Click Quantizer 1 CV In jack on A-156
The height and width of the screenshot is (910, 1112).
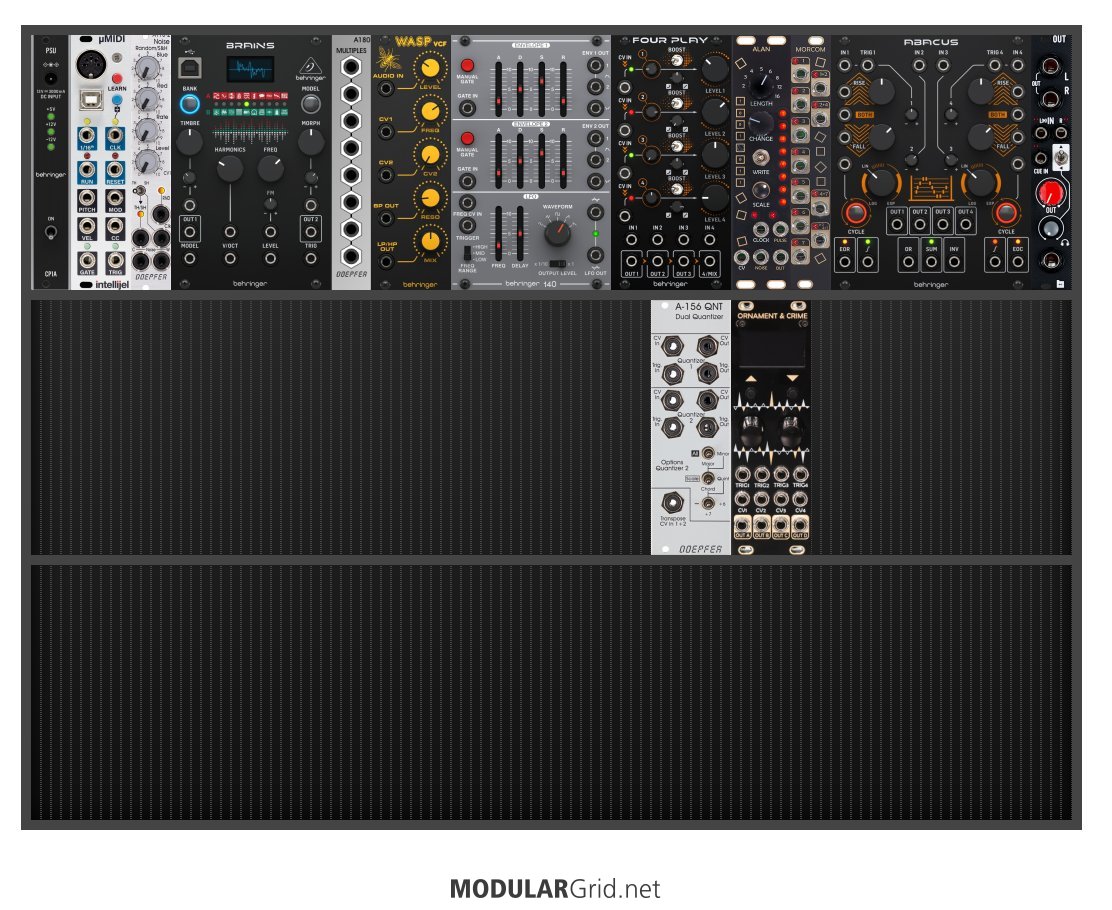[672, 346]
